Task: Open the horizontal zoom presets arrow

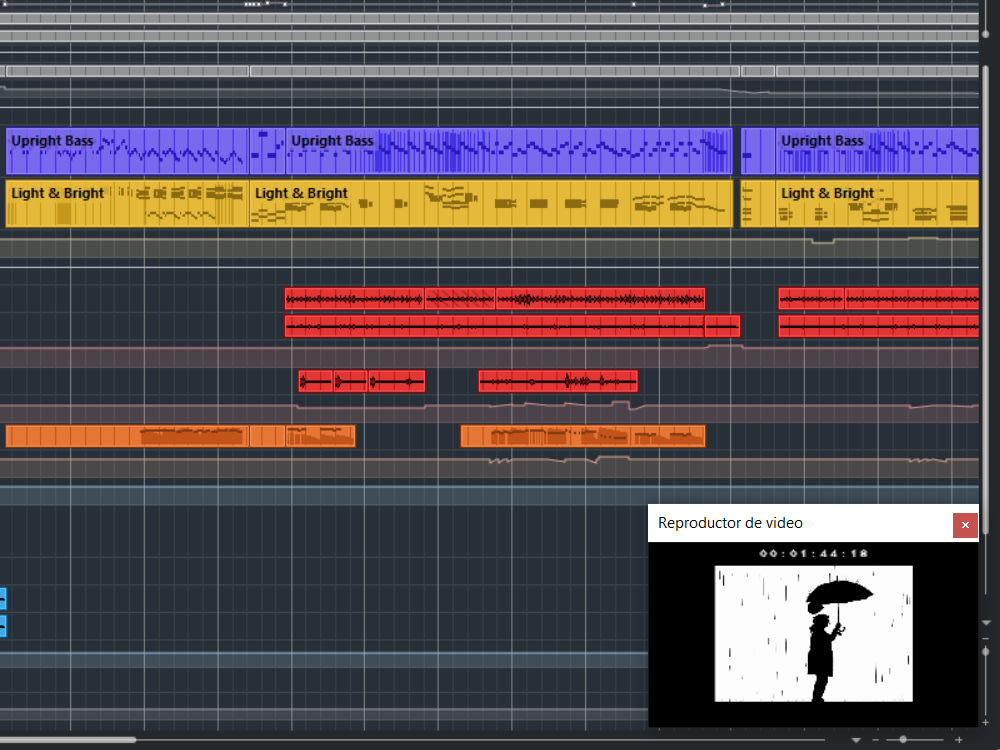Action: click(856, 740)
